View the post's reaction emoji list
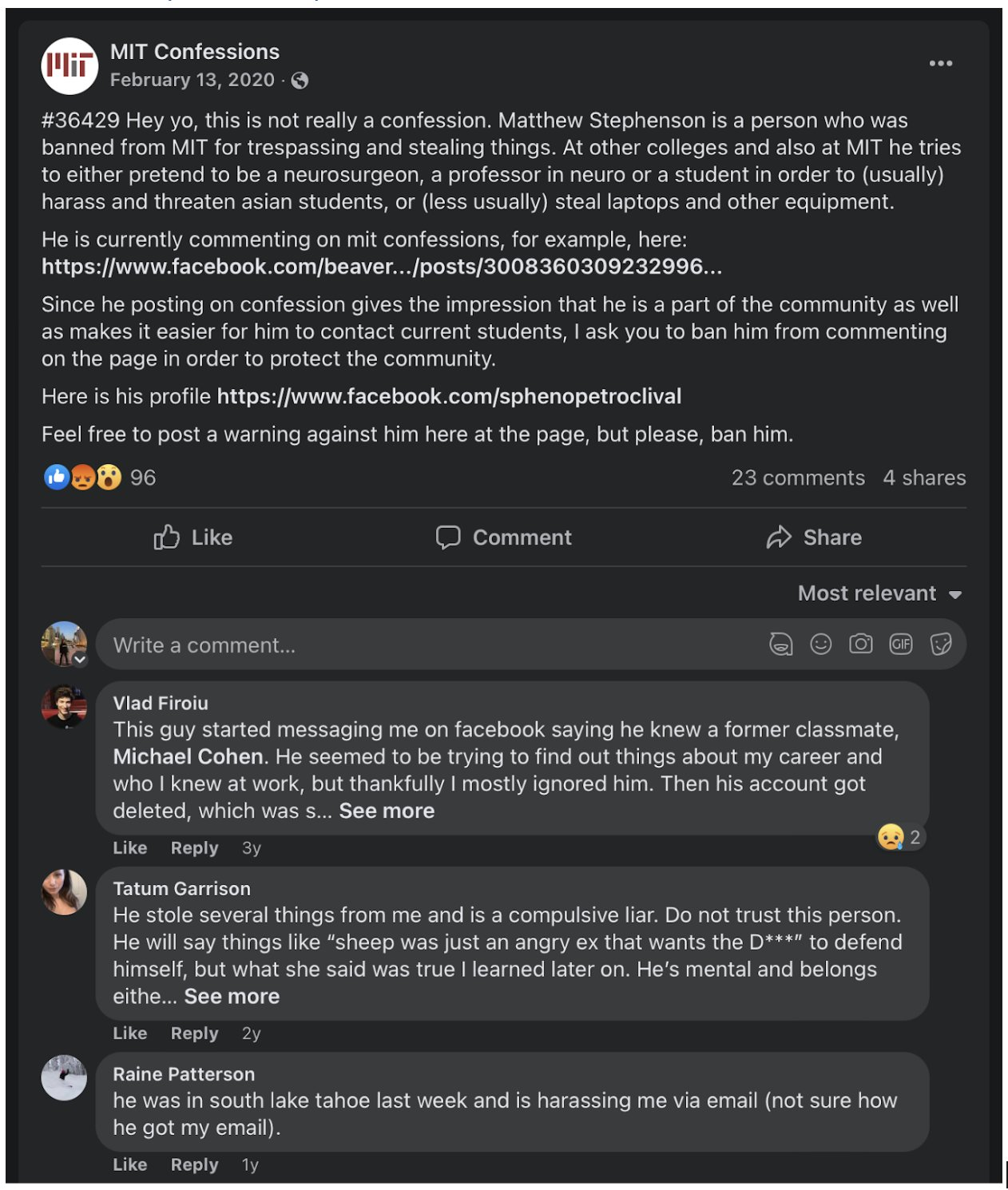This screenshot has height=1190, width=1008. [x=82, y=478]
